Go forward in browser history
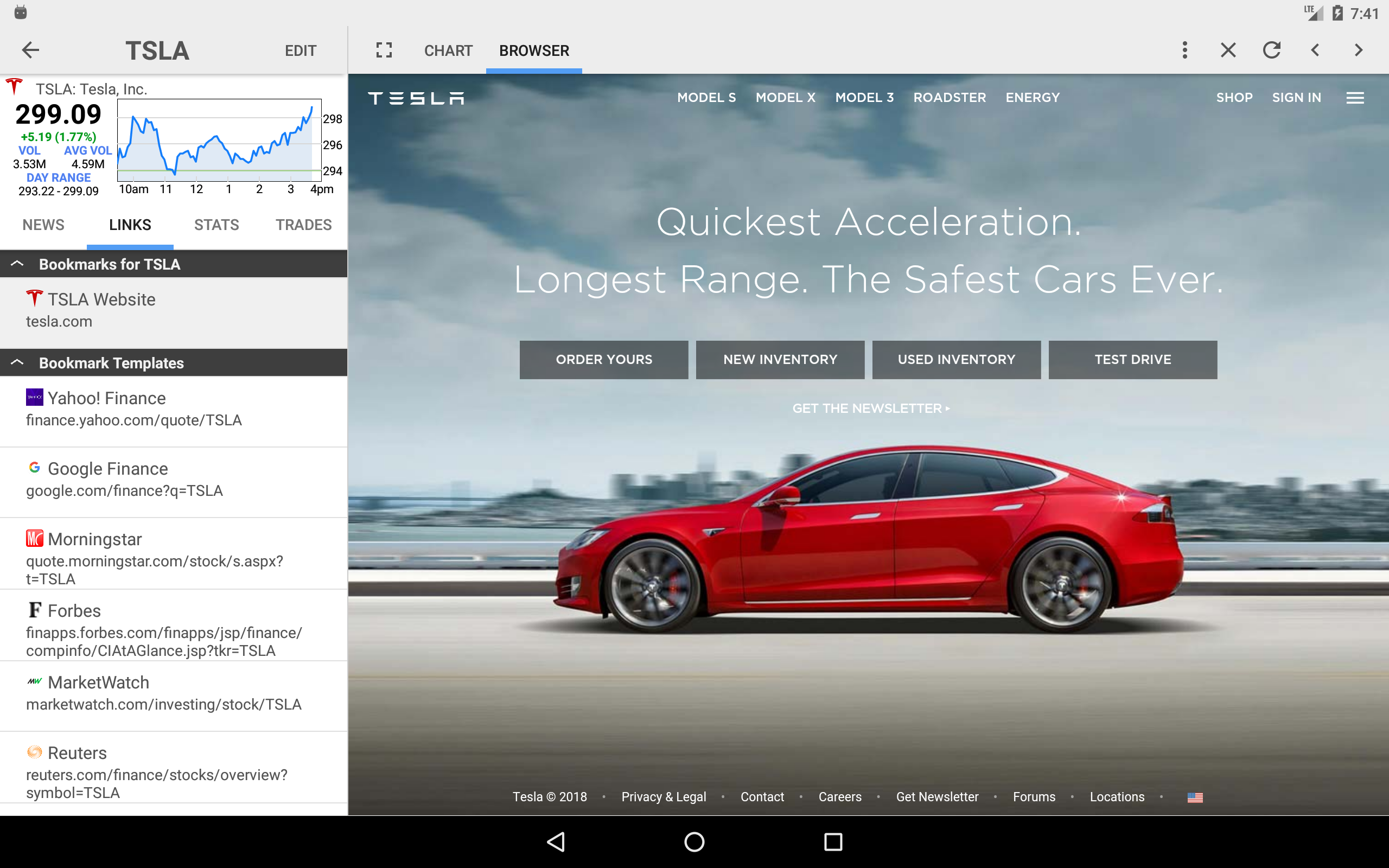This screenshot has height=868, width=1389. pyautogui.click(x=1358, y=50)
